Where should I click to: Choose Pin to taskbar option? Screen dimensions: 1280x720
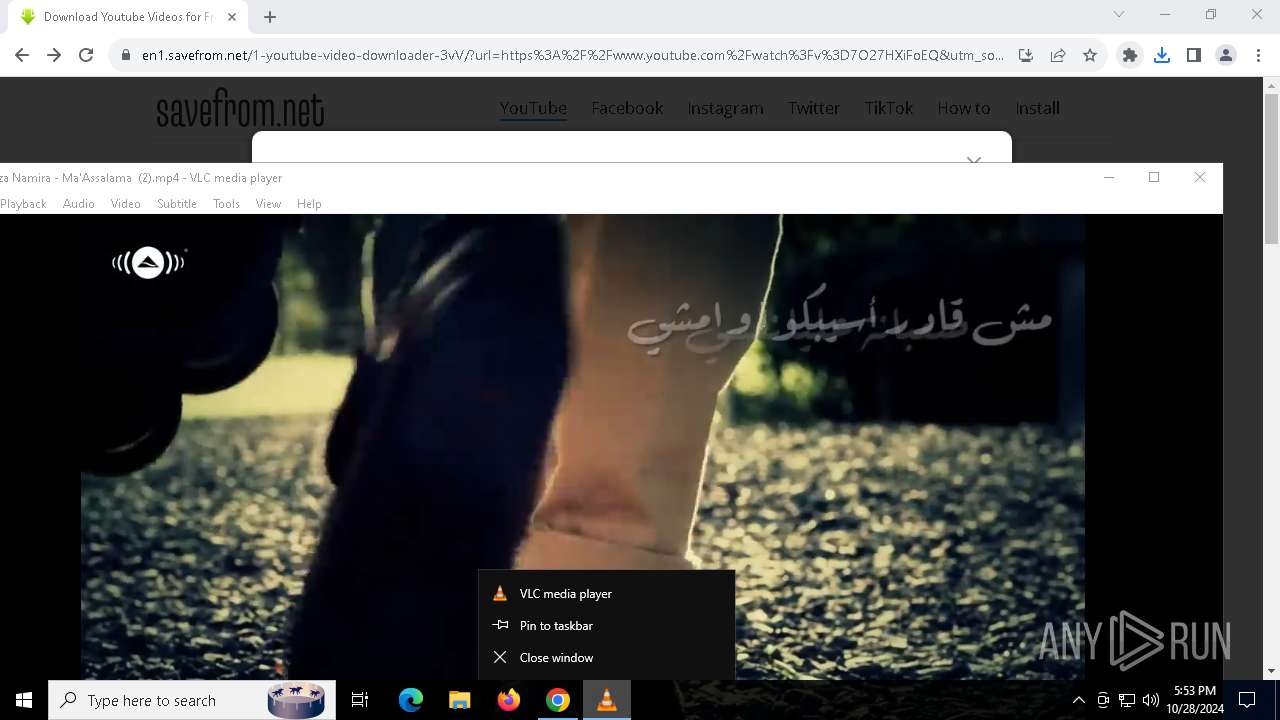pos(607,625)
